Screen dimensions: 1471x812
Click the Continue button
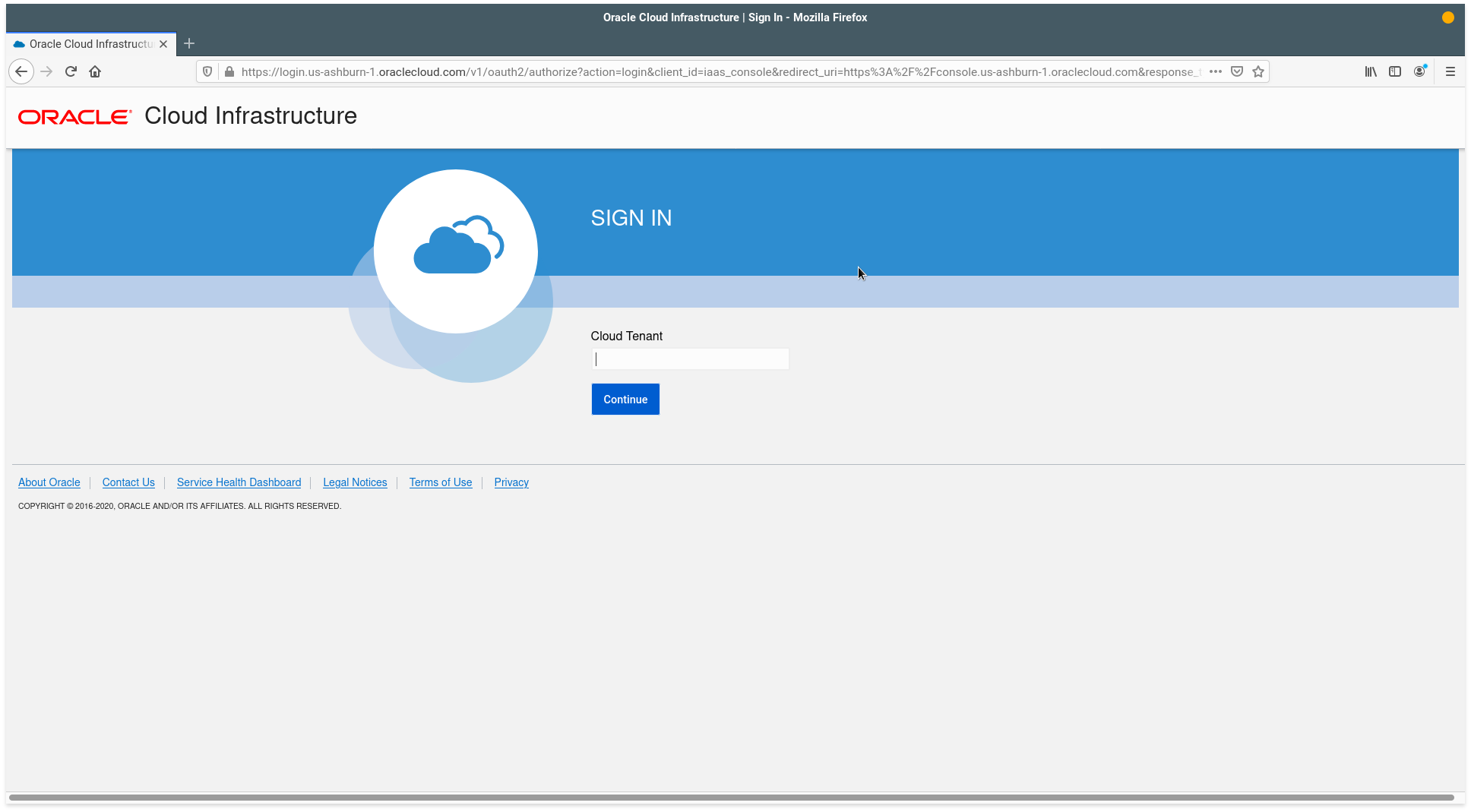click(625, 400)
